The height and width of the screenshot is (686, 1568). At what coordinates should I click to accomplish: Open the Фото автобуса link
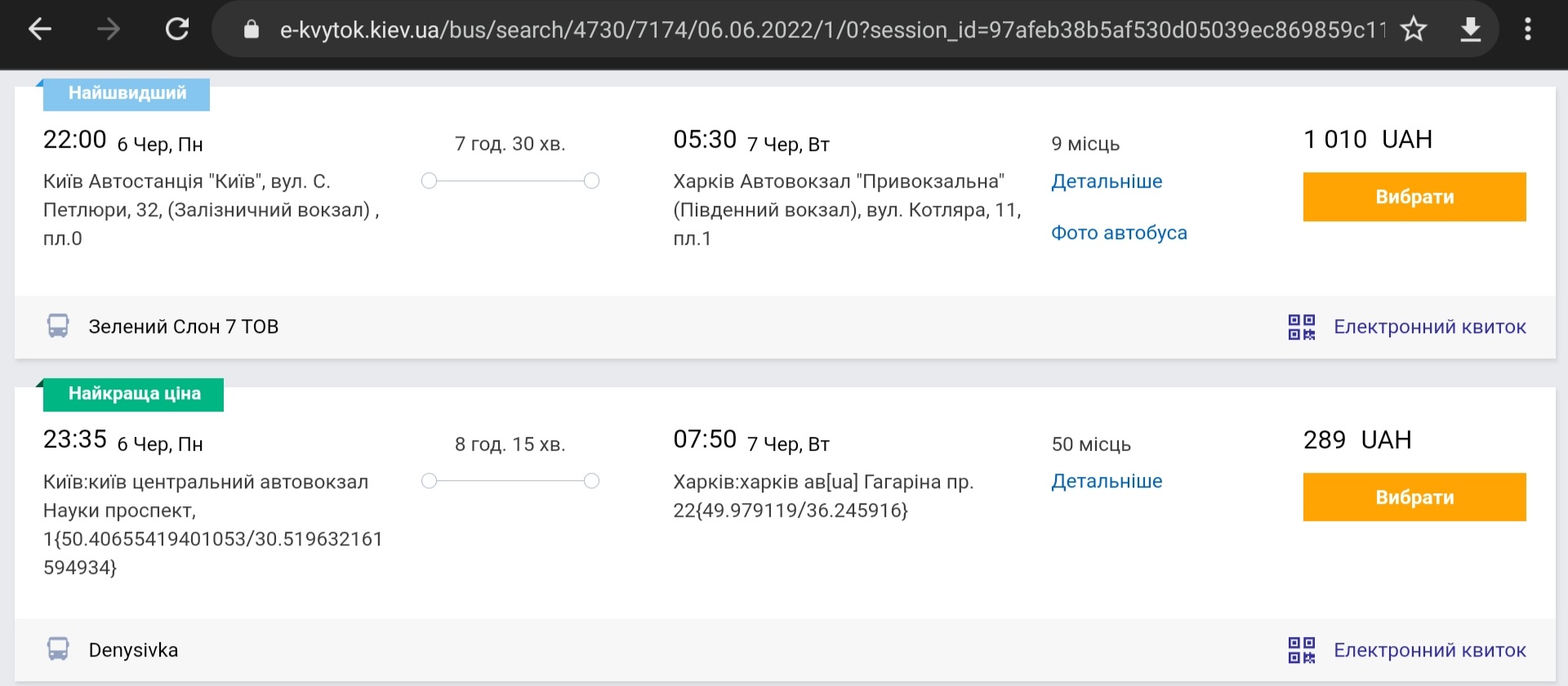pos(1119,233)
